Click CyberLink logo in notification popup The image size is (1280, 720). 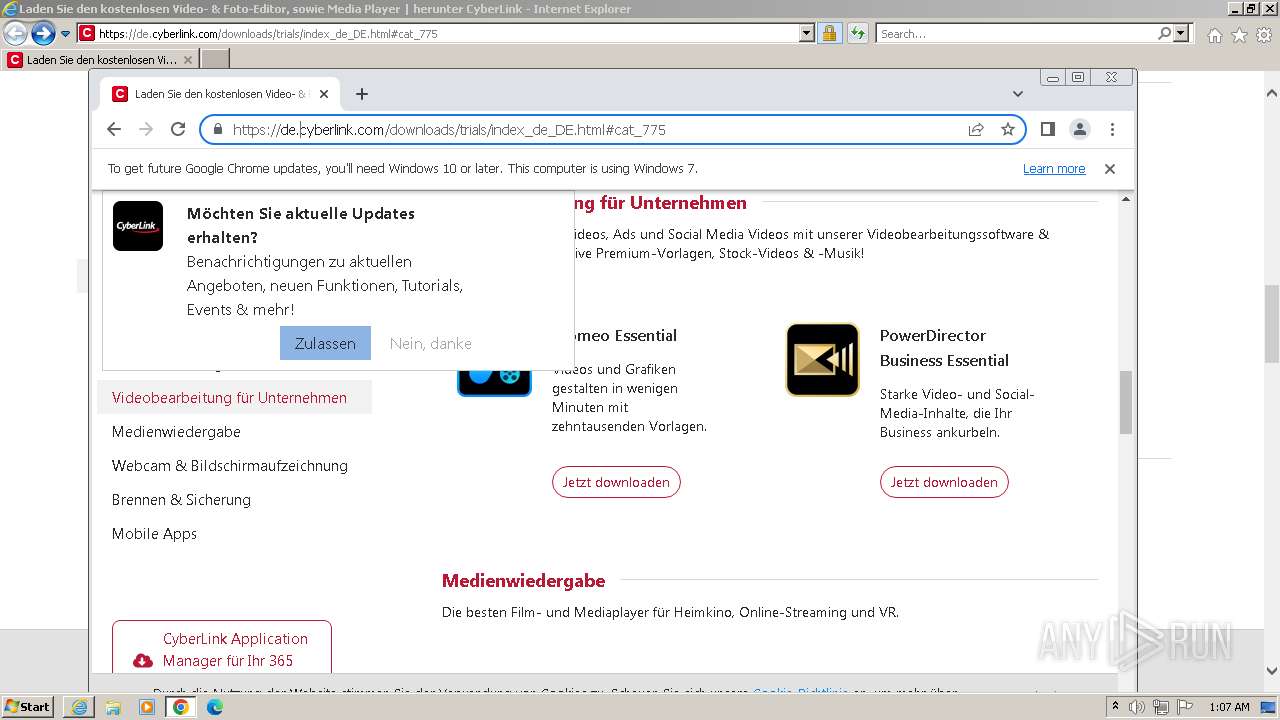tap(138, 226)
